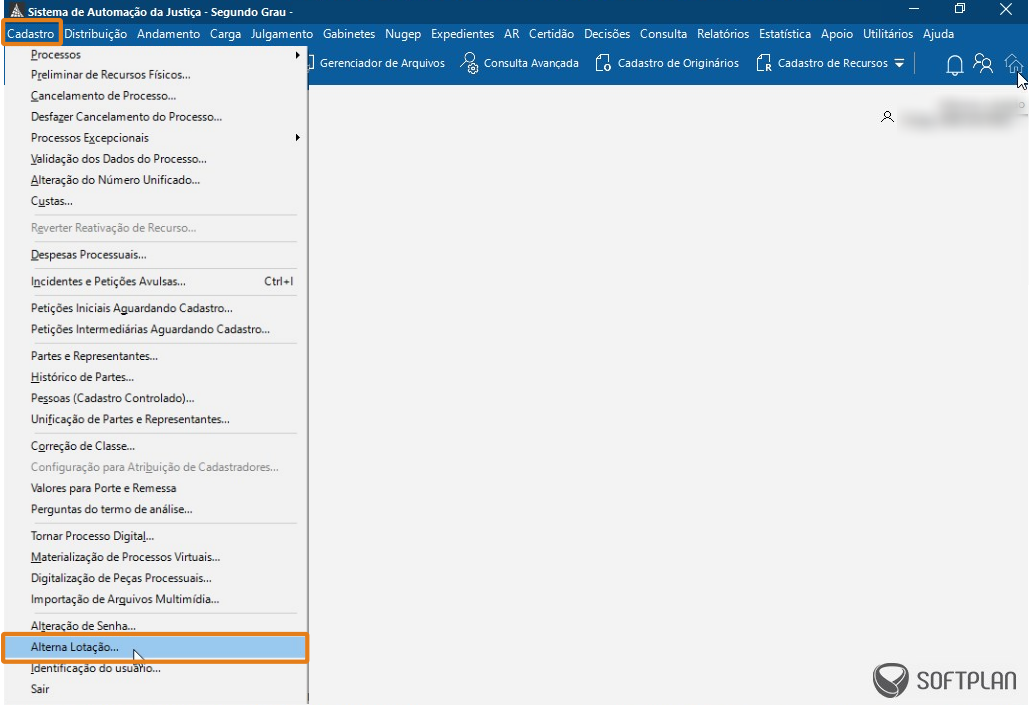Click the application icon in title bar
The height and width of the screenshot is (705, 1029).
(16, 11)
